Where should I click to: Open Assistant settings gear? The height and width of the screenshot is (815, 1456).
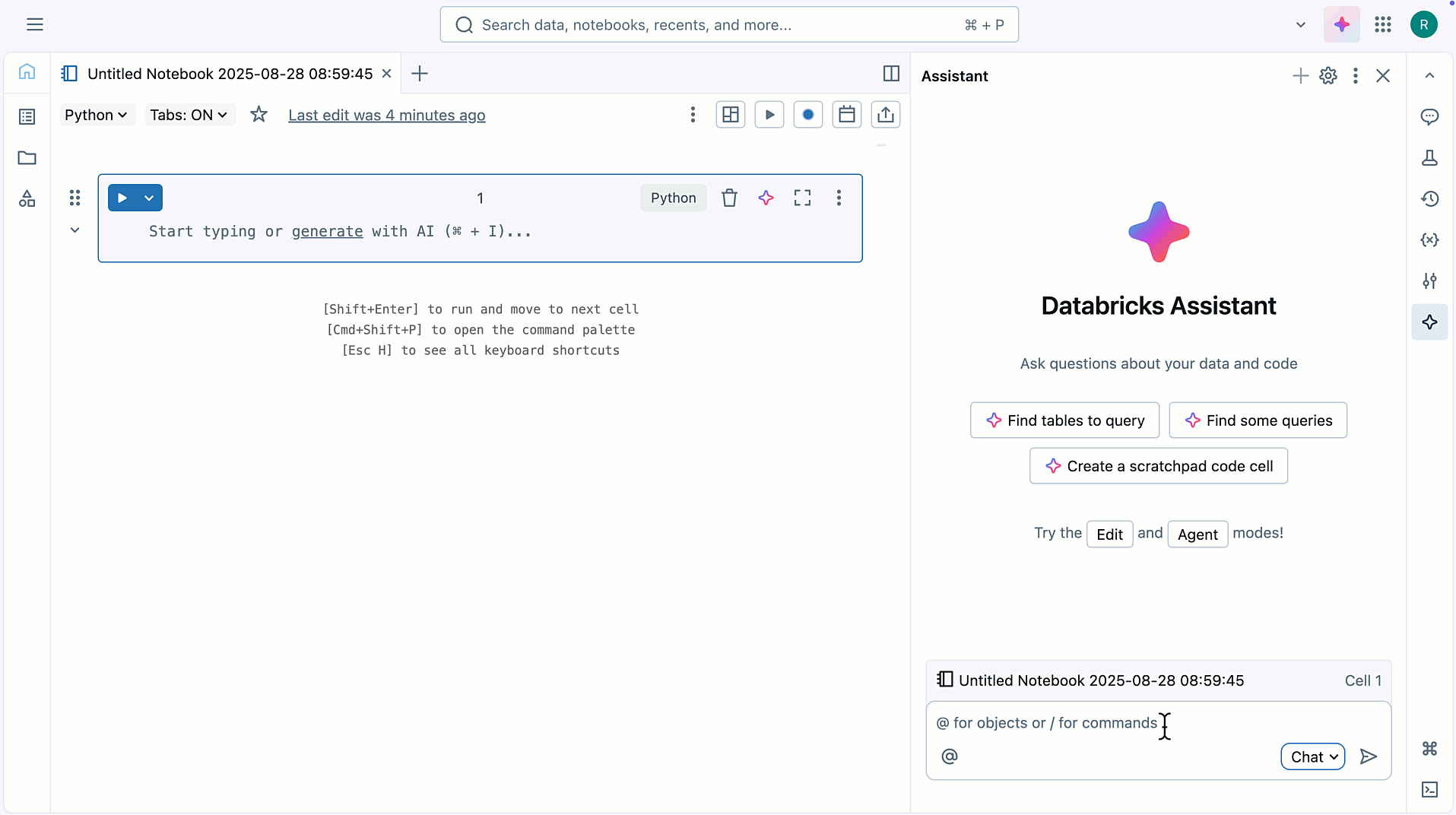click(x=1328, y=76)
